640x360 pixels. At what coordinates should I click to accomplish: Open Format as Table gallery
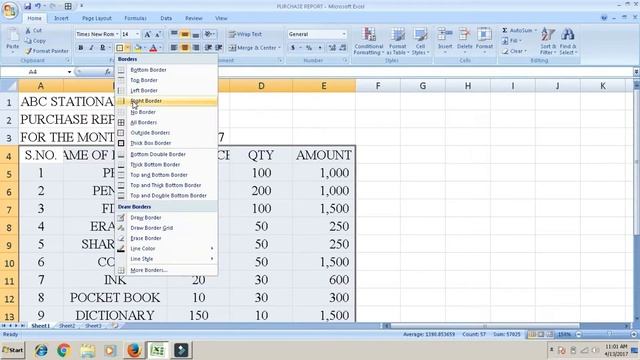[398, 41]
